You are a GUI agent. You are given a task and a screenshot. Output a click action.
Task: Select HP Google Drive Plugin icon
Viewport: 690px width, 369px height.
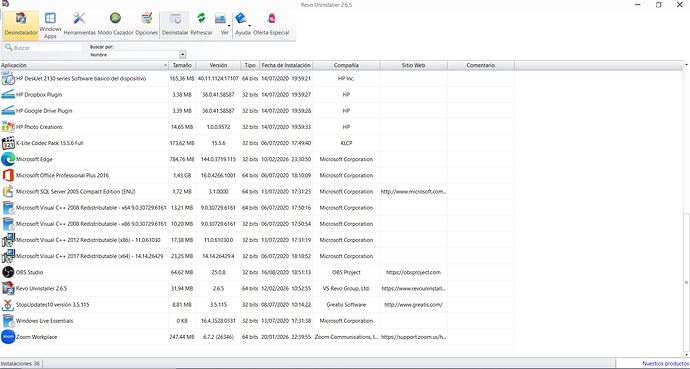tap(8, 111)
